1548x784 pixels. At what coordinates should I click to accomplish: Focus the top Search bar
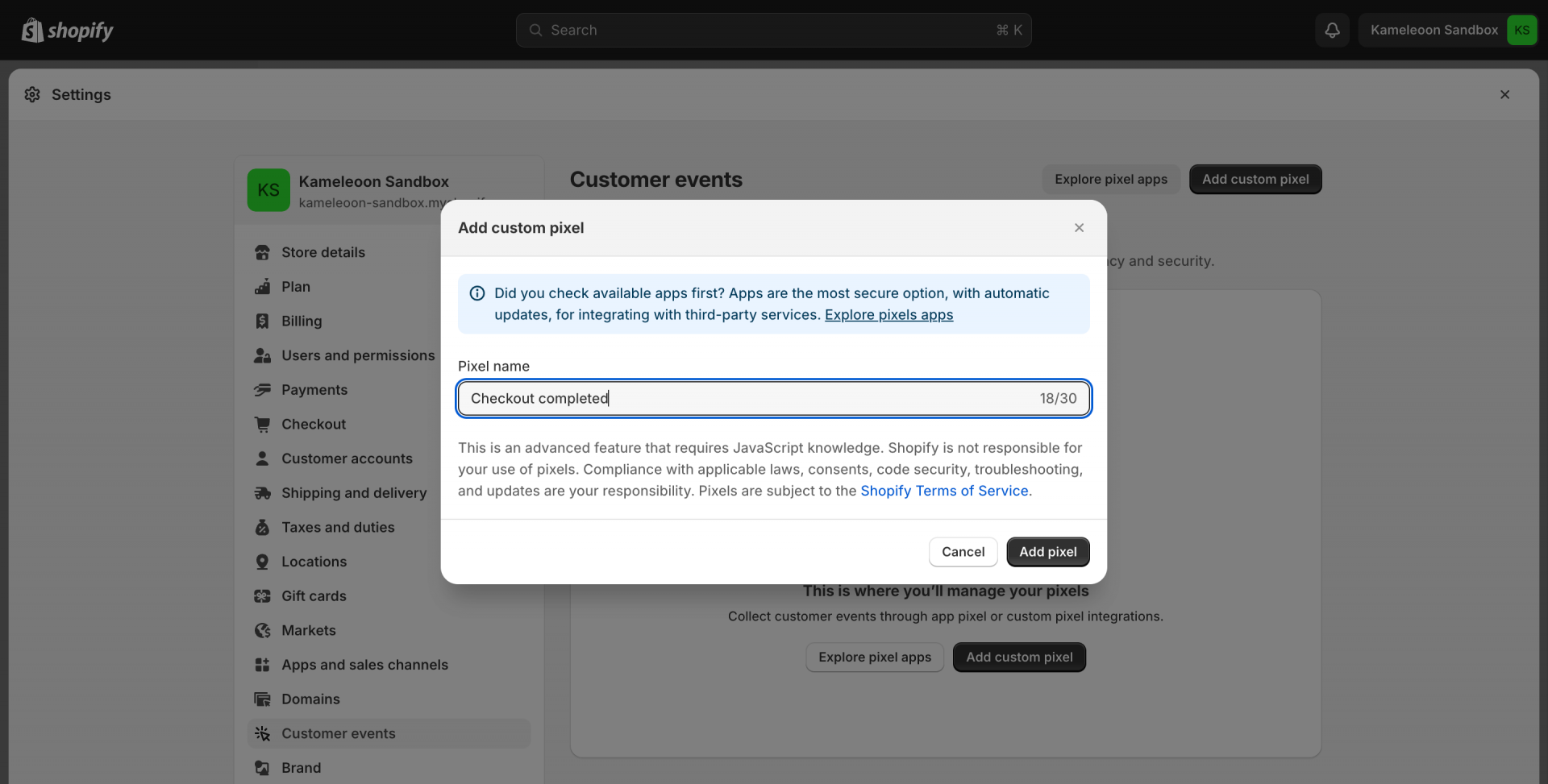pyautogui.click(x=772, y=31)
